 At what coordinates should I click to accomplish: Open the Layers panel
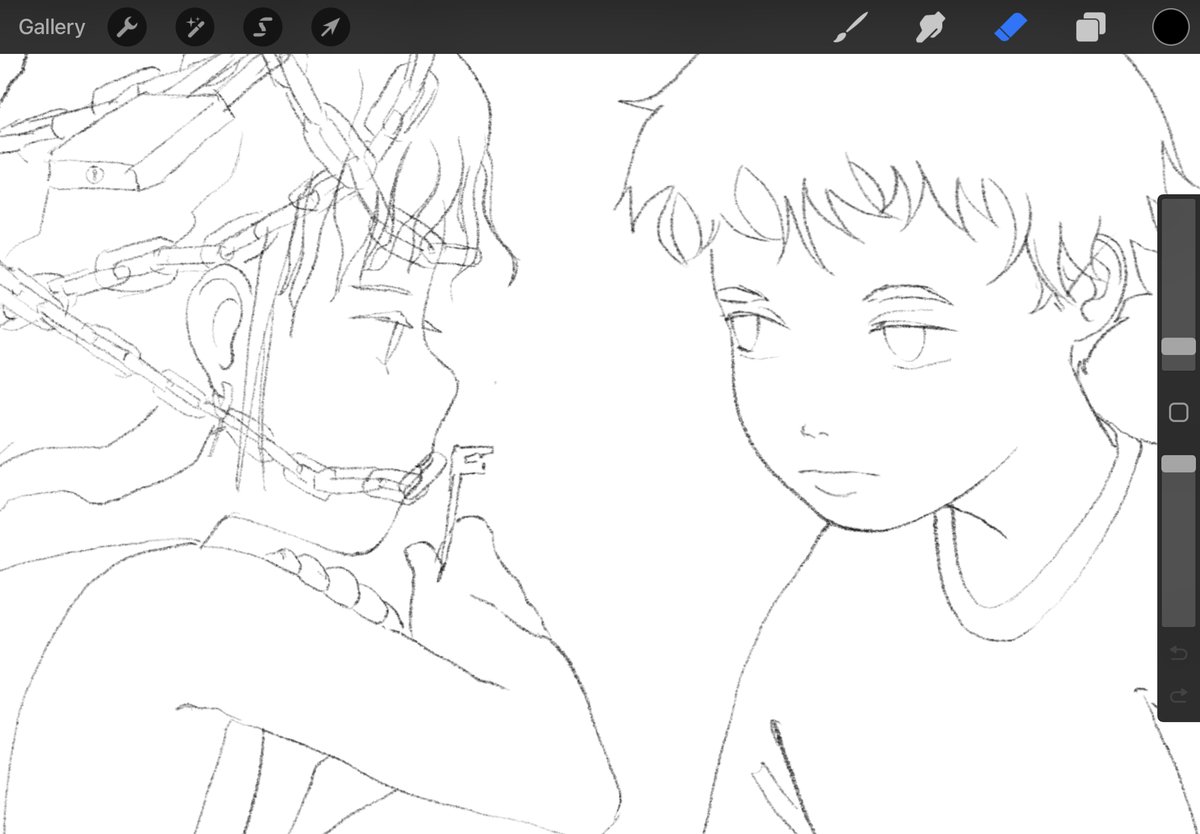coord(1090,27)
